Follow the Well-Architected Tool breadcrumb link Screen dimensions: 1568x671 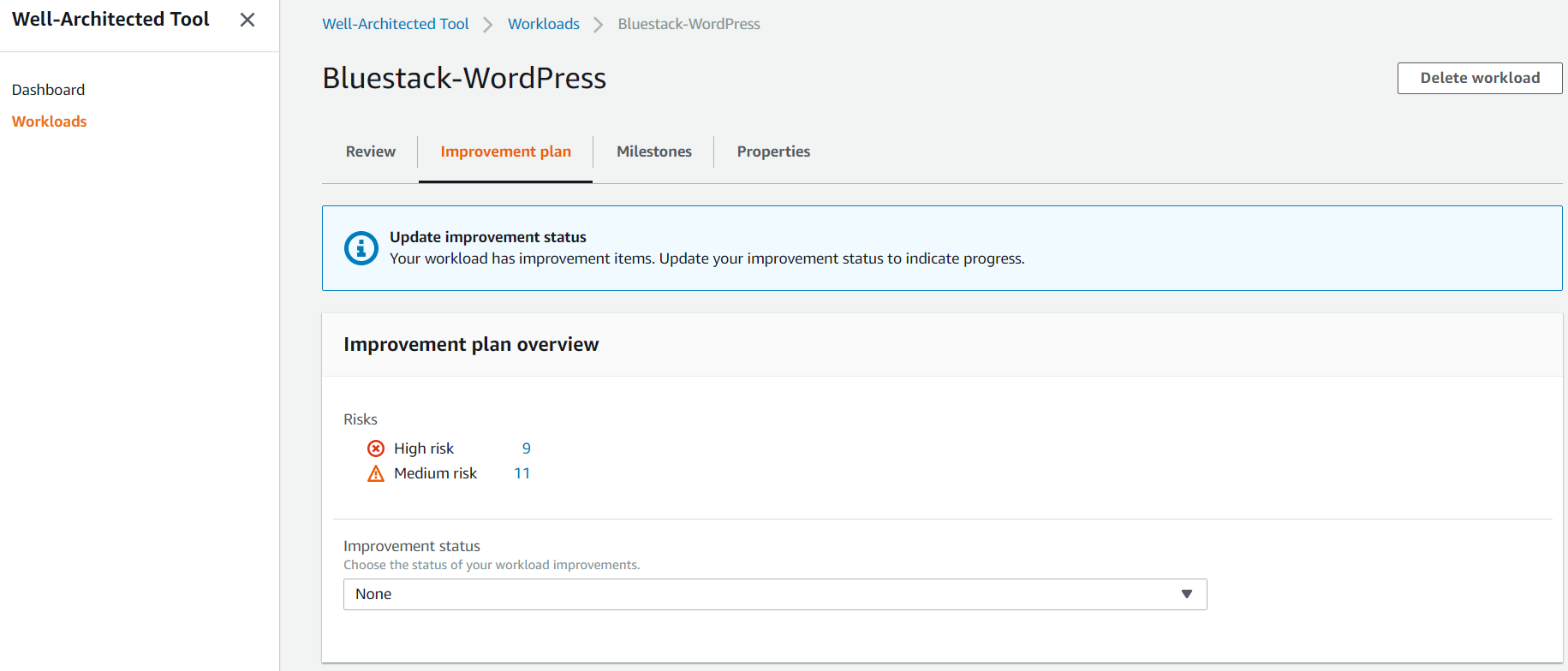(x=396, y=24)
